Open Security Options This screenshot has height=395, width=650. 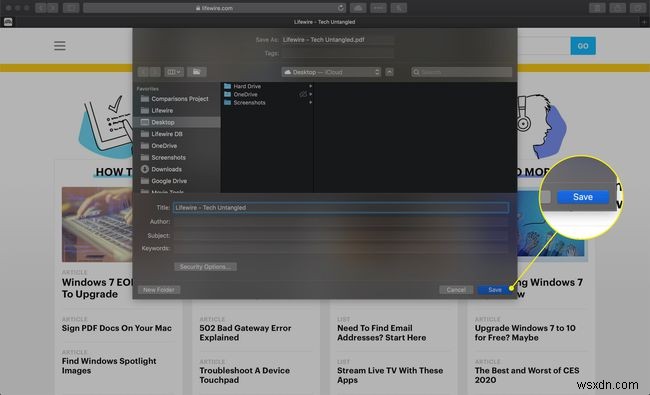click(x=205, y=267)
